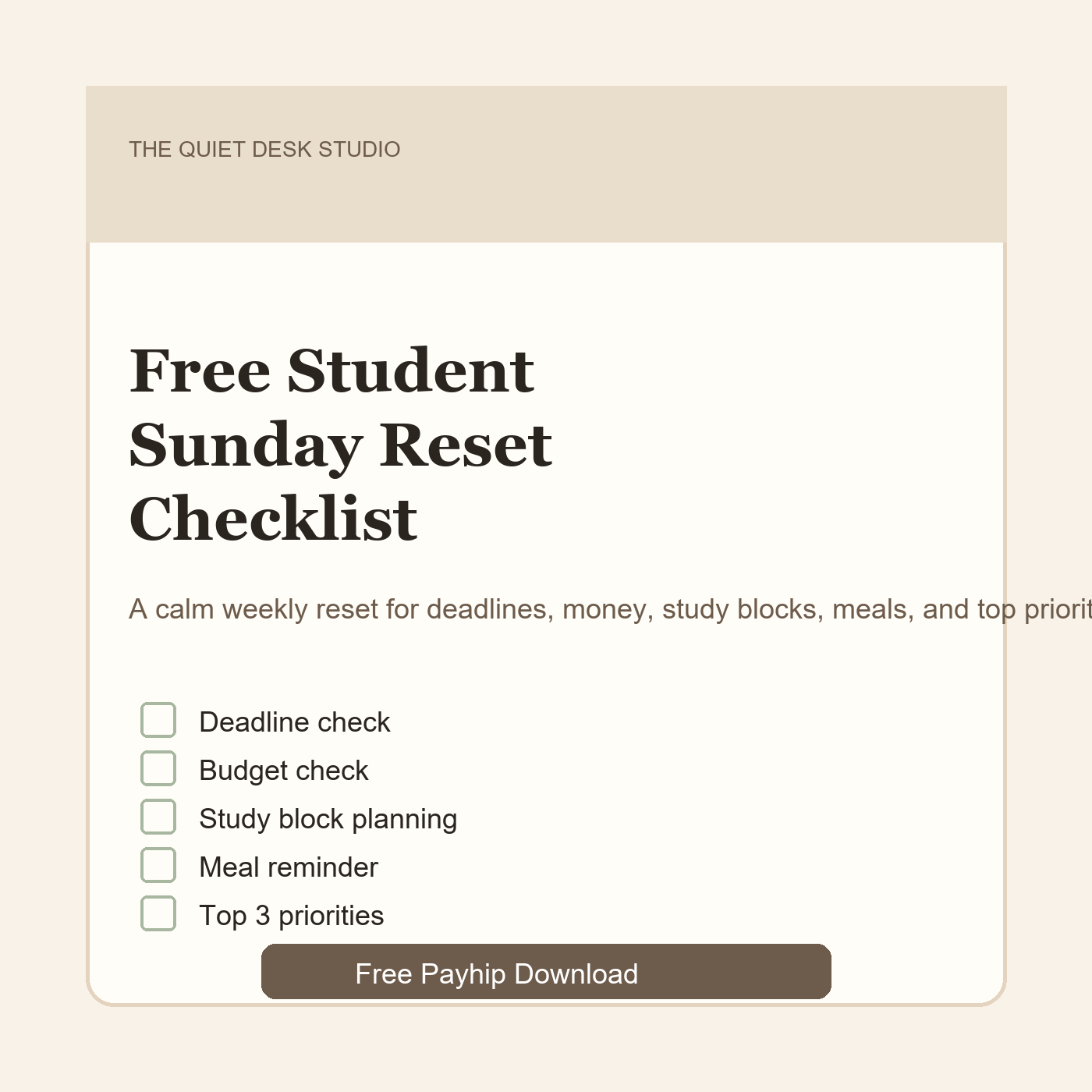Check the Deadline check checkbox
This screenshot has height=1092, width=1092.
point(158,720)
